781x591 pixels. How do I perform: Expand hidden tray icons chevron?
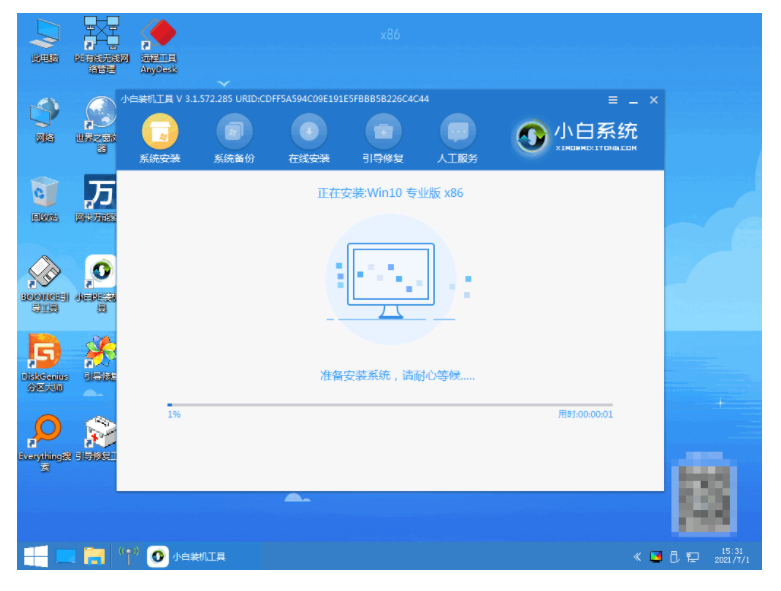click(x=637, y=557)
